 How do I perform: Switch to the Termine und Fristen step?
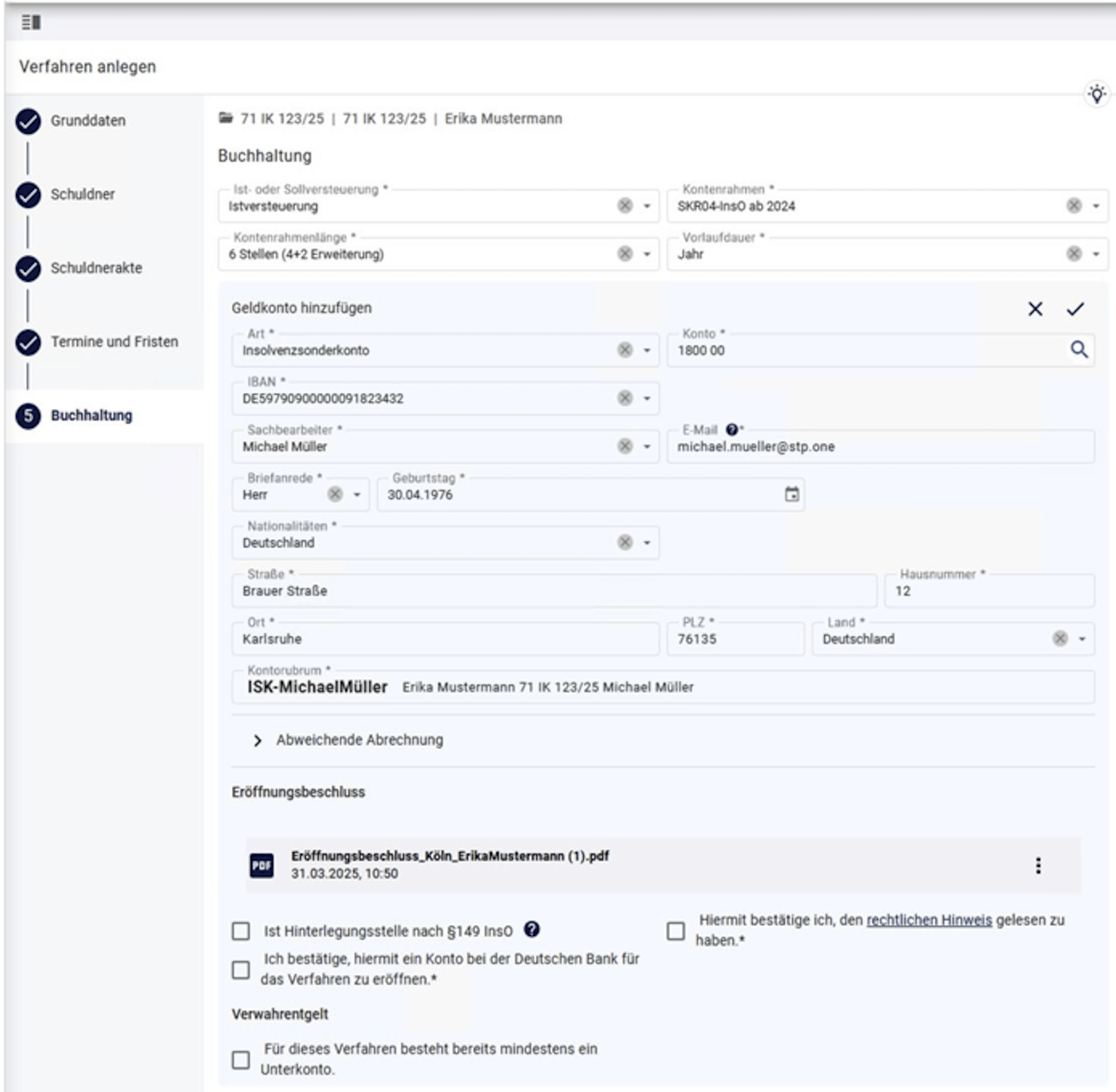point(114,342)
